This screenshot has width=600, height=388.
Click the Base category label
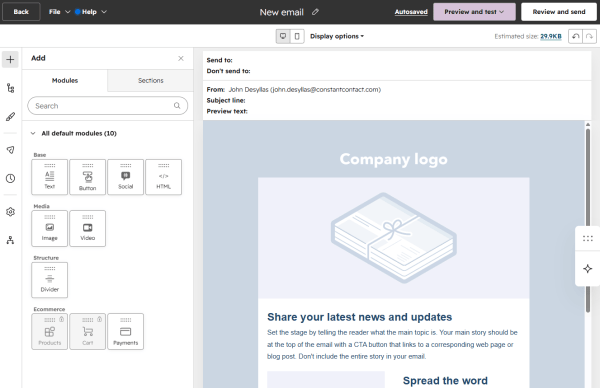[x=40, y=155]
